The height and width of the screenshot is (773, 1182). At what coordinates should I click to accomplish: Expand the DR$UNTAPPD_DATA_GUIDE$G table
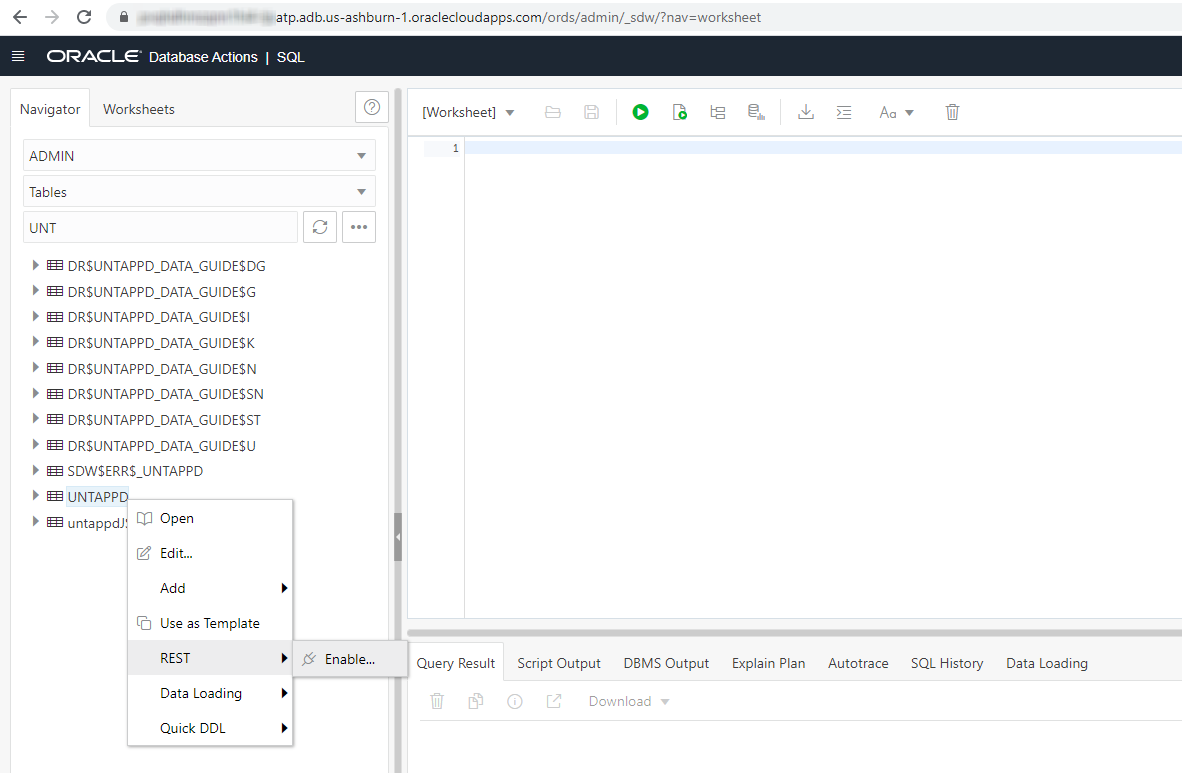[x=35, y=291]
